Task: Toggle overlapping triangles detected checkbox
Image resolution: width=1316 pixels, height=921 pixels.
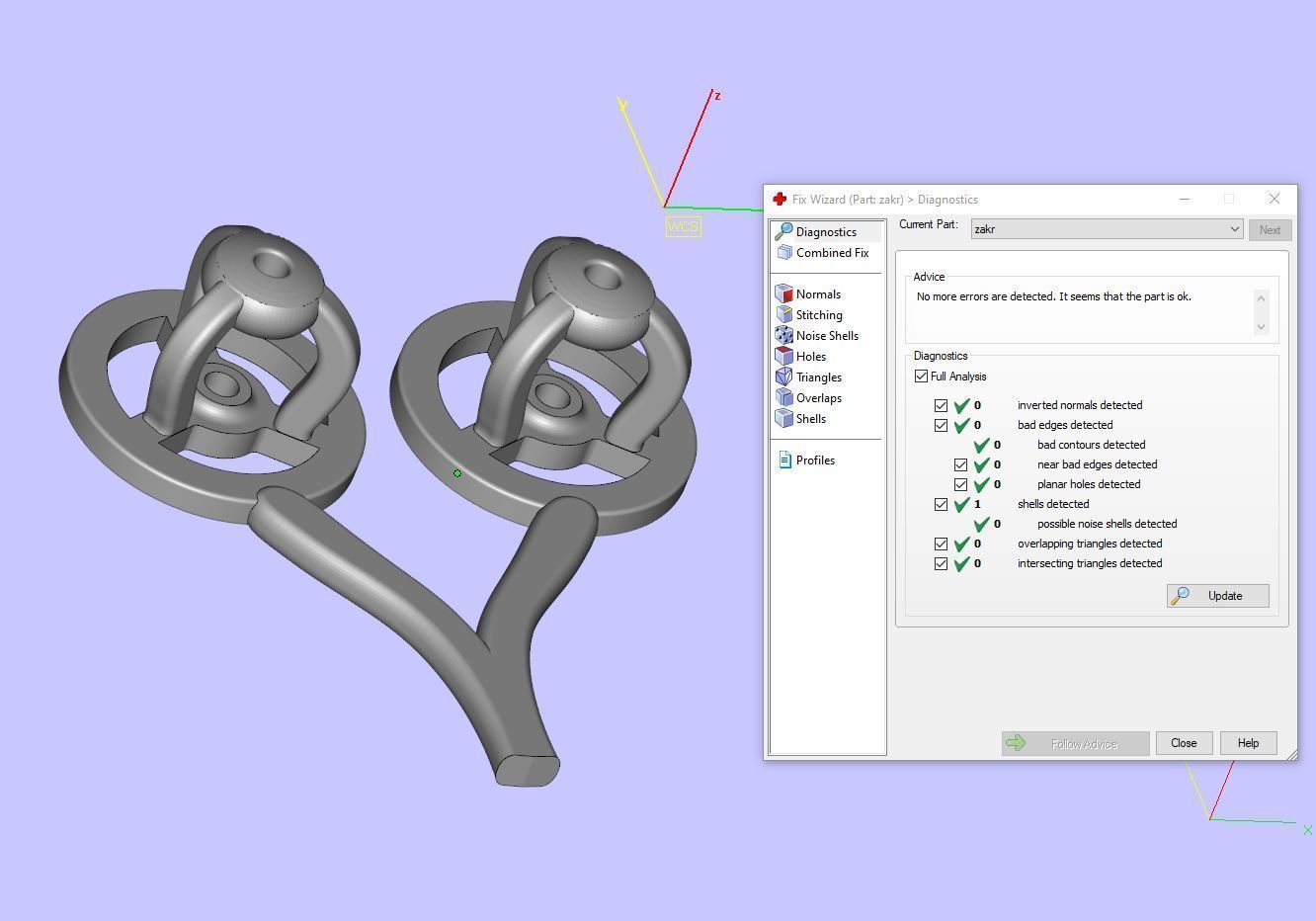Action: point(941,544)
